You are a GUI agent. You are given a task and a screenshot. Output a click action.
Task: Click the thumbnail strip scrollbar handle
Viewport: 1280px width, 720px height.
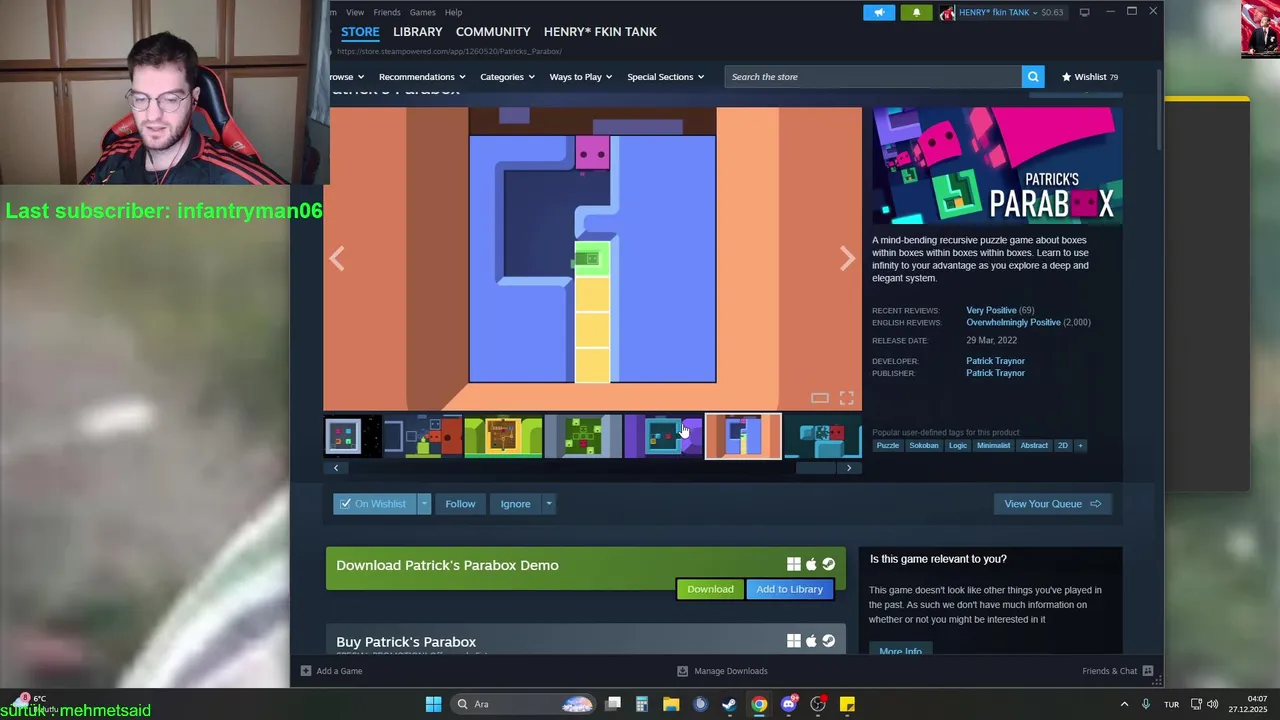pos(815,468)
